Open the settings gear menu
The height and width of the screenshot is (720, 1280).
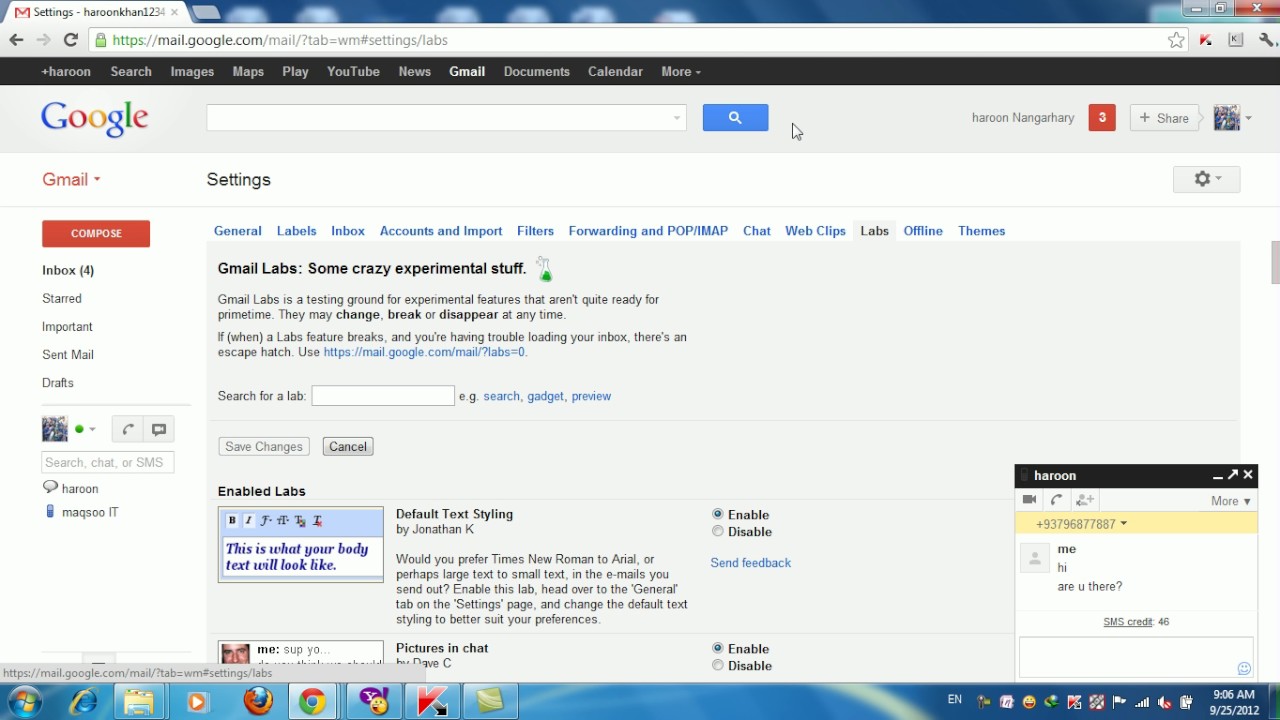point(1206,179)
